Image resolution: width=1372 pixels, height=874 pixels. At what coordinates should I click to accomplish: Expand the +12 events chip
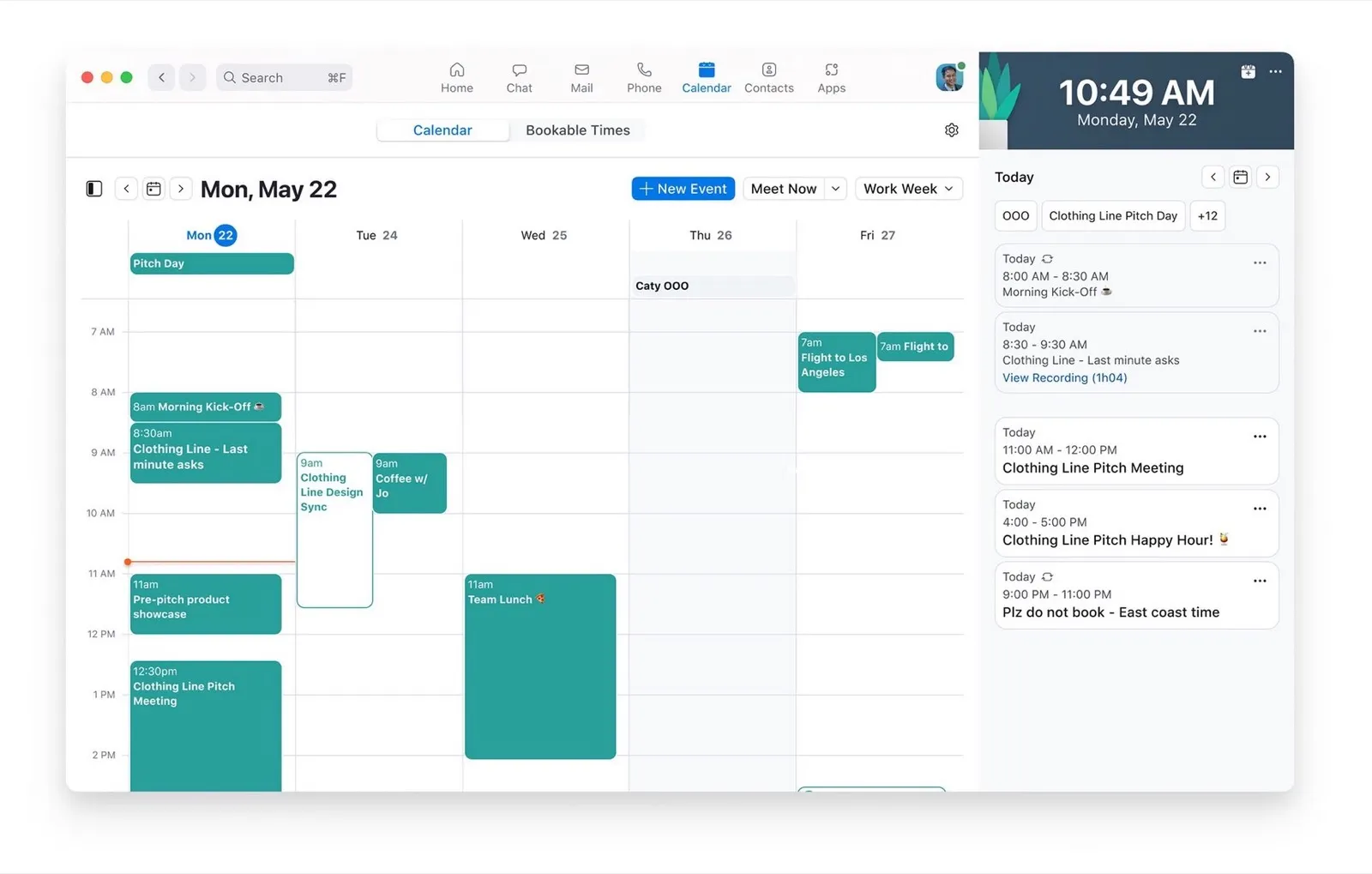tap(1207, 215)
